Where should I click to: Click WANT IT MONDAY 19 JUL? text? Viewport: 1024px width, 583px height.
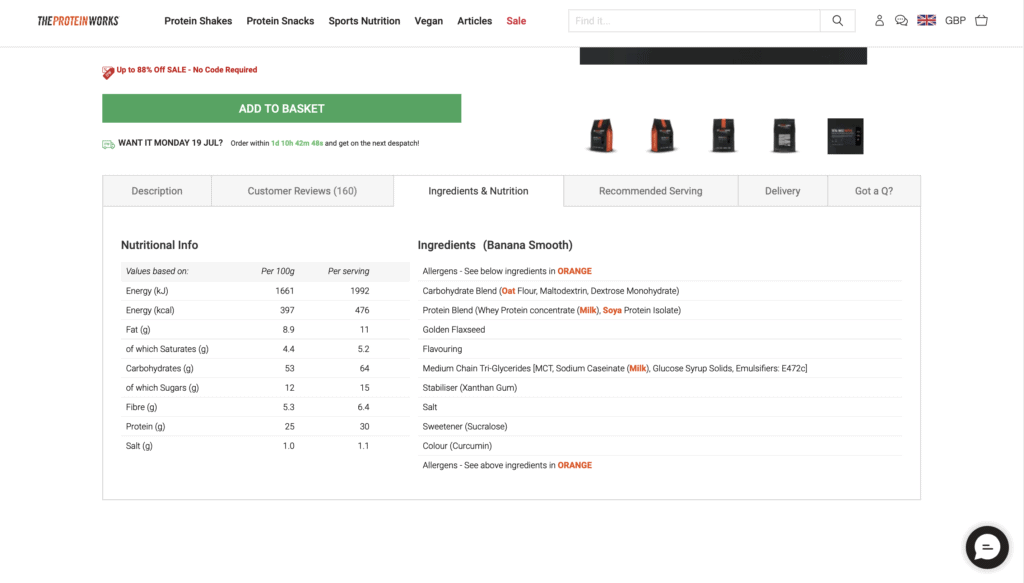click(170, 143)
